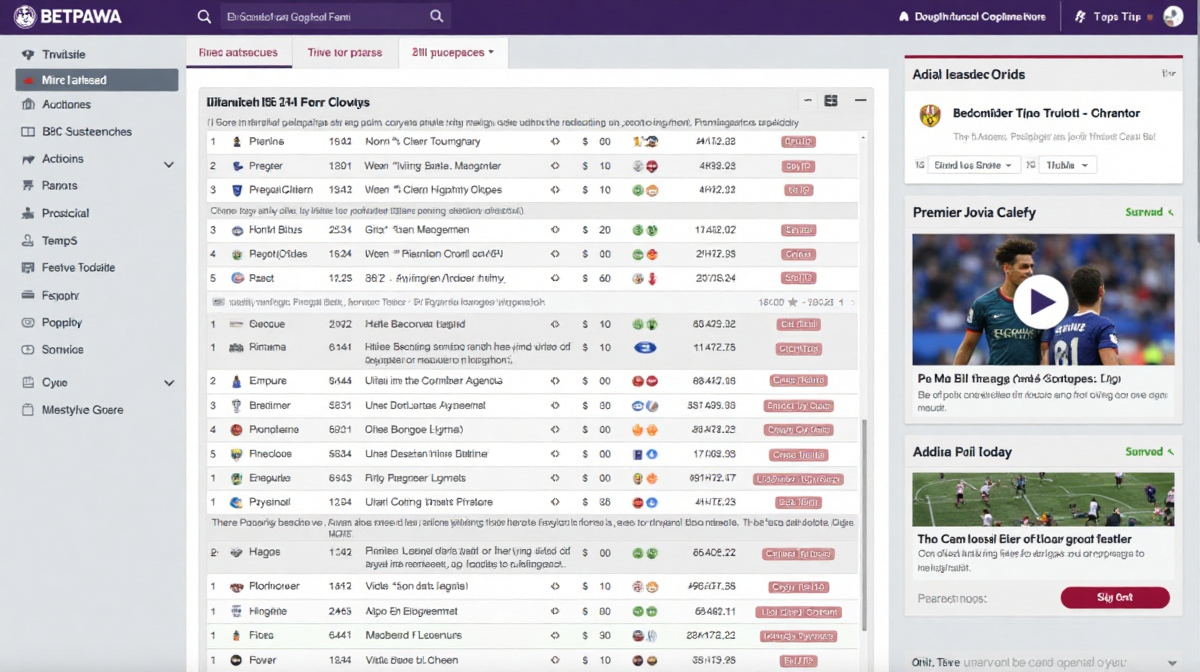
Task: Click the star icon in table subheader row
Action: click(793, 301)
